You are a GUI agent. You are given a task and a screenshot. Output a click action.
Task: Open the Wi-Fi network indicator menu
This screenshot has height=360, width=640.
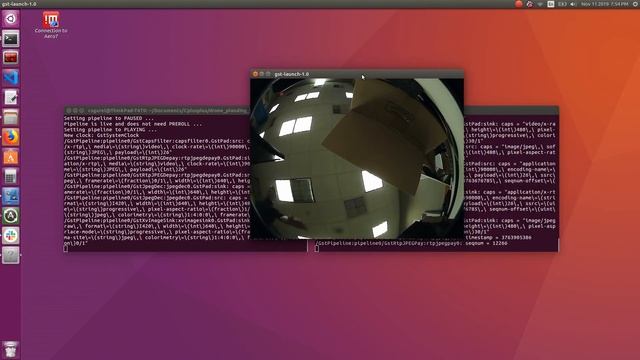point(540,4)
